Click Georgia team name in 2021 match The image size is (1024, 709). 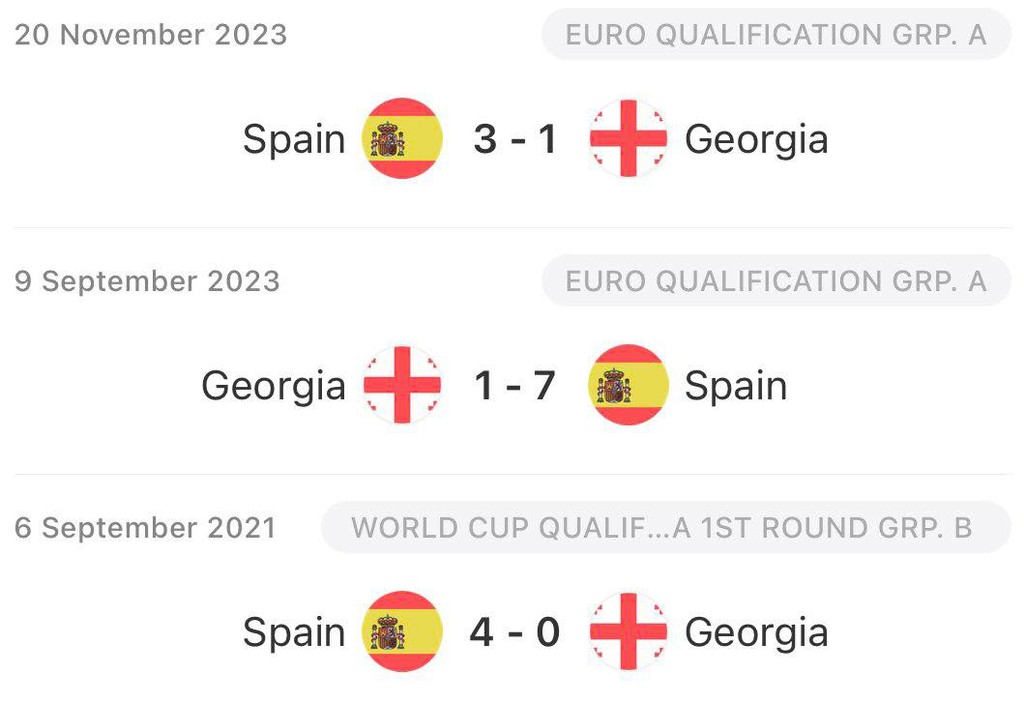pos(757,633)
